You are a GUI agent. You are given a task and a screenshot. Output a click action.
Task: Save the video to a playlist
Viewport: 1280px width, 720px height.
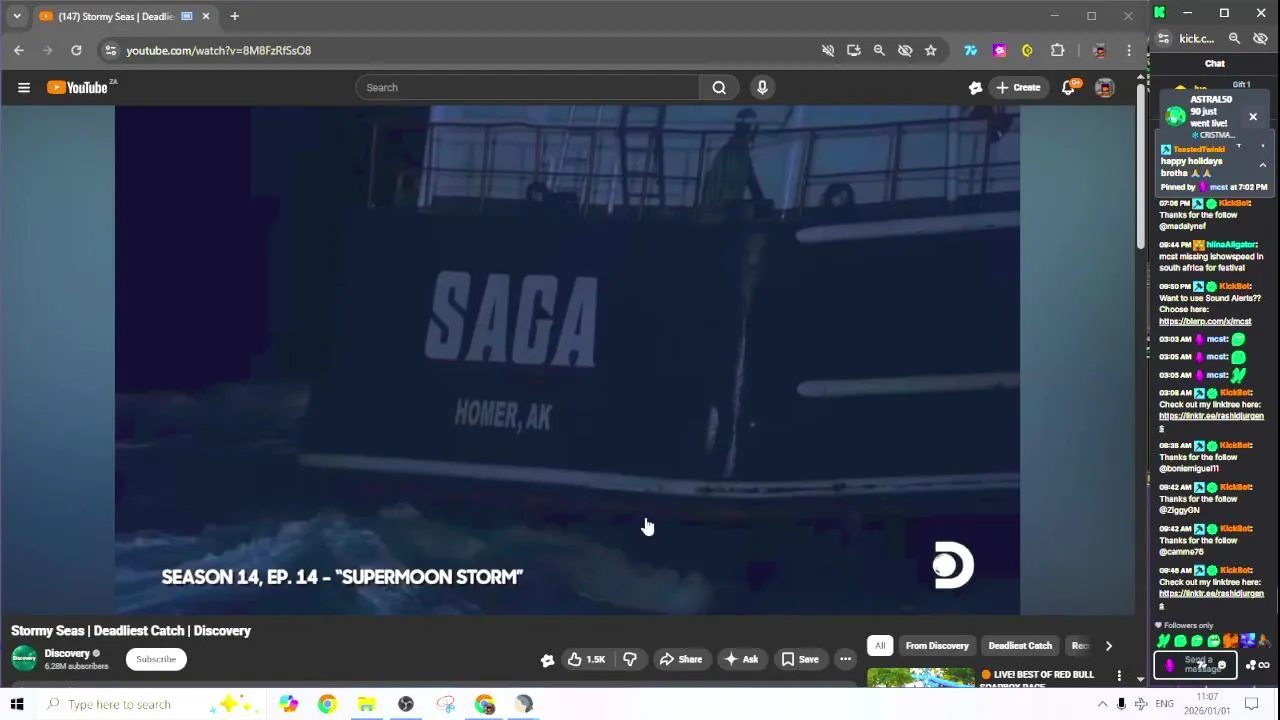800,659
